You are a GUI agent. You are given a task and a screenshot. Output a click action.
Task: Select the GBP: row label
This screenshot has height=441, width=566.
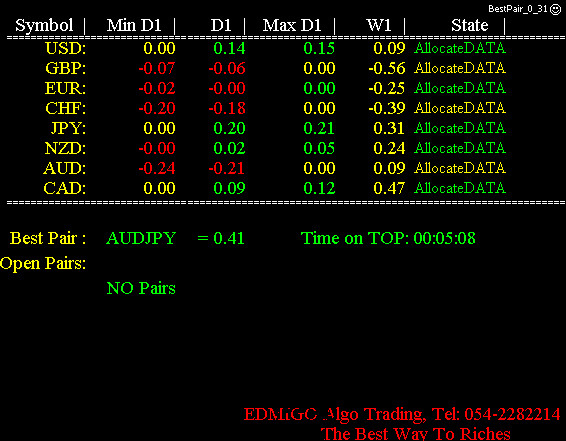pyautogui.click(x=66, y=68)
